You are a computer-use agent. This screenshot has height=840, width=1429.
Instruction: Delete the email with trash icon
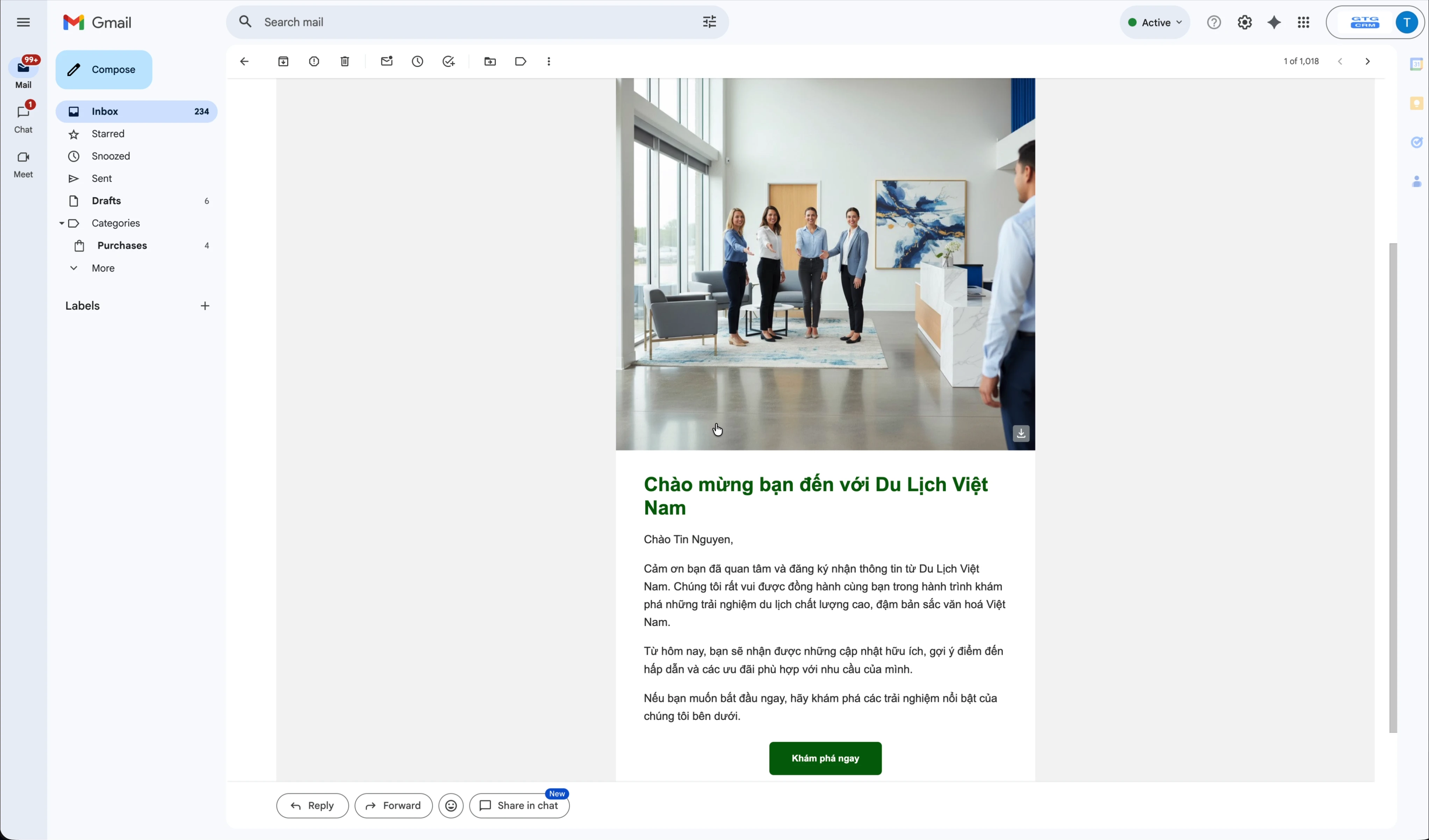(x=345, y=62)
